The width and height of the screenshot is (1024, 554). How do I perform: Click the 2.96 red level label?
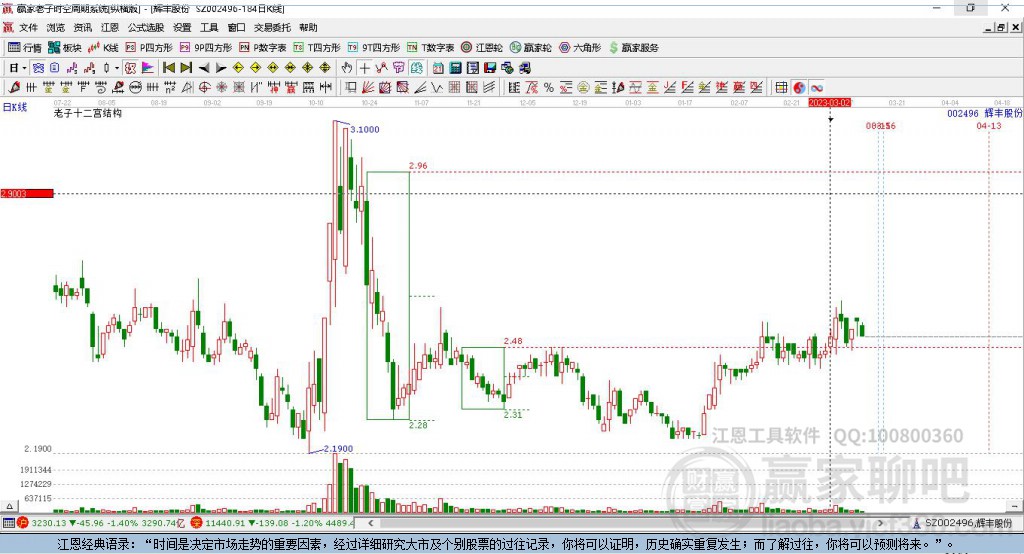tap(418, 166)
